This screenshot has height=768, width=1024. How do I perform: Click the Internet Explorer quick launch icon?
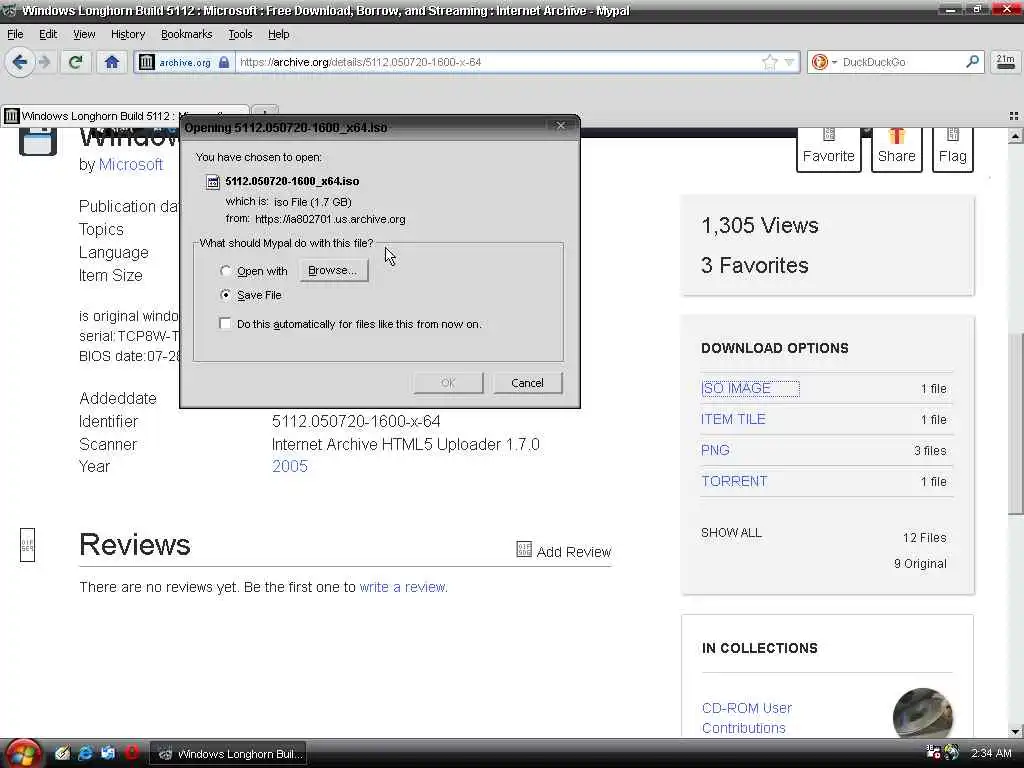(x=86, y=754)
